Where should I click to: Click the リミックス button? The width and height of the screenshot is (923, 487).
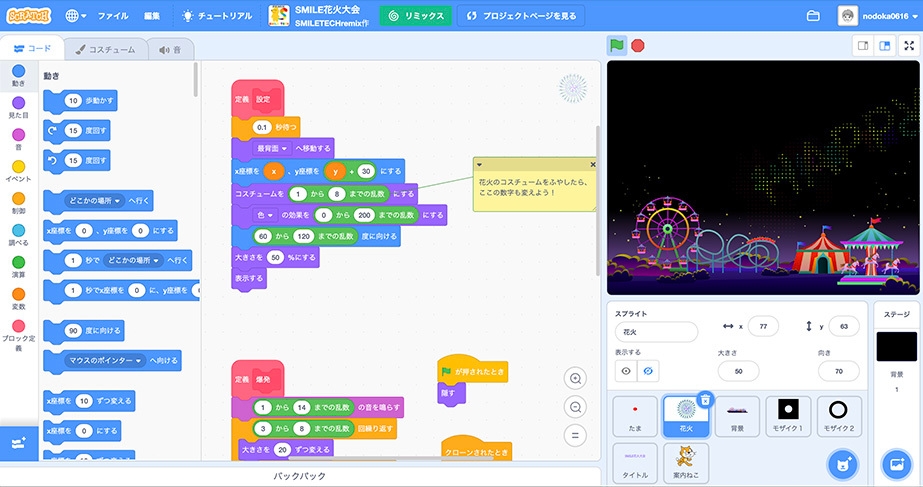tap(416, 16)
